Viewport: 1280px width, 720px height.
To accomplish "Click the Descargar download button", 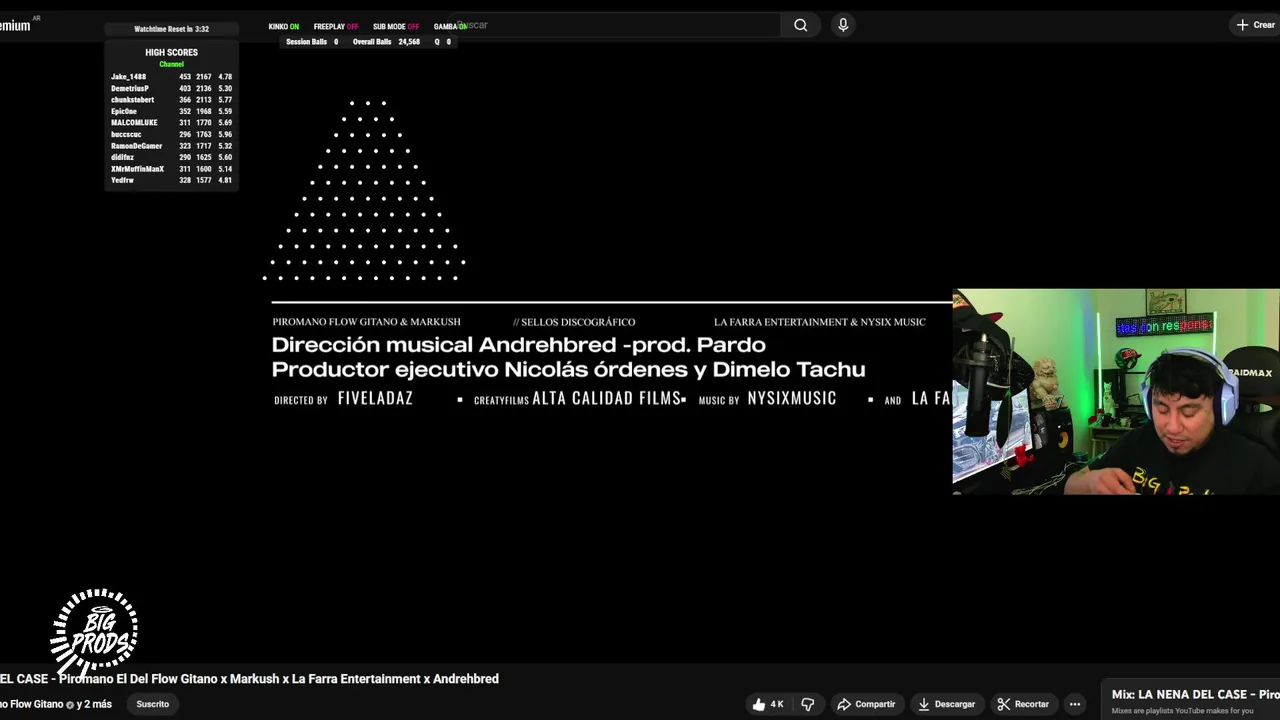I will click(946, 704).
